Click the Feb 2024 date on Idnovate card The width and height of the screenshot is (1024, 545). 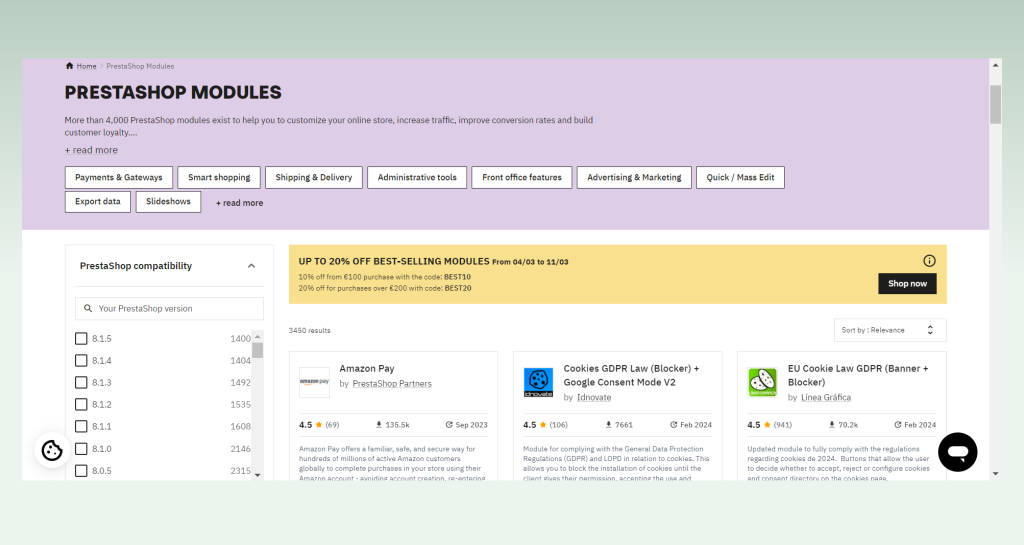pos(696,425)
